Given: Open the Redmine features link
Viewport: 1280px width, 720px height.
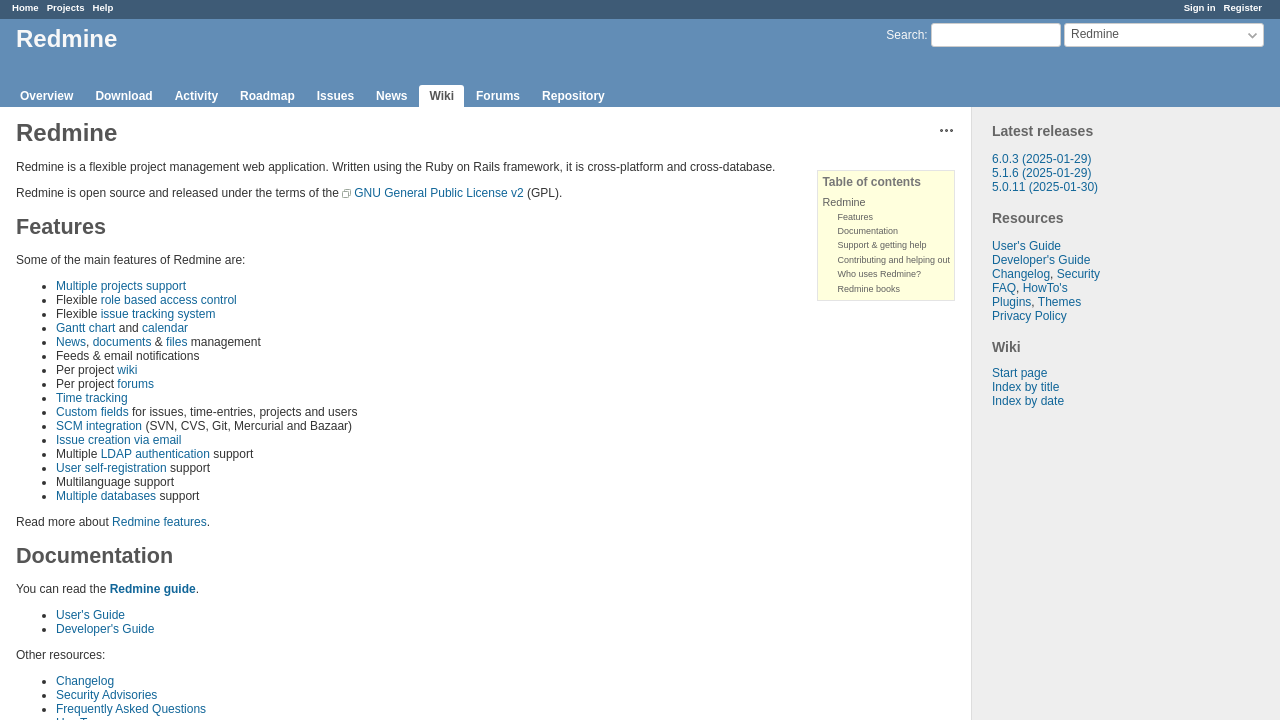Looking at the screenshot, I should coord(159,522).
